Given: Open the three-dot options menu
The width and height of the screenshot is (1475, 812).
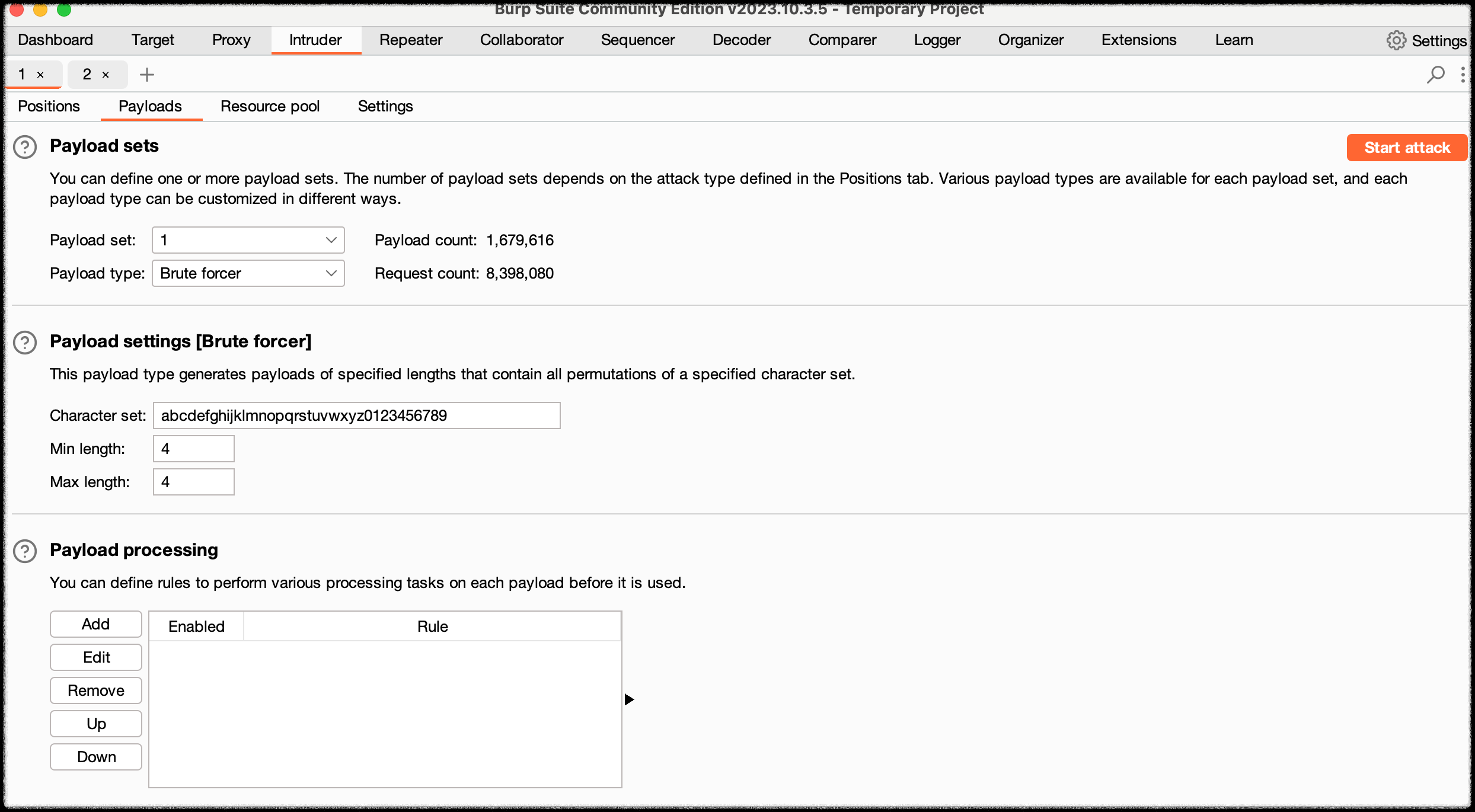Looking at the screenshot, I should pos(1463,75).
